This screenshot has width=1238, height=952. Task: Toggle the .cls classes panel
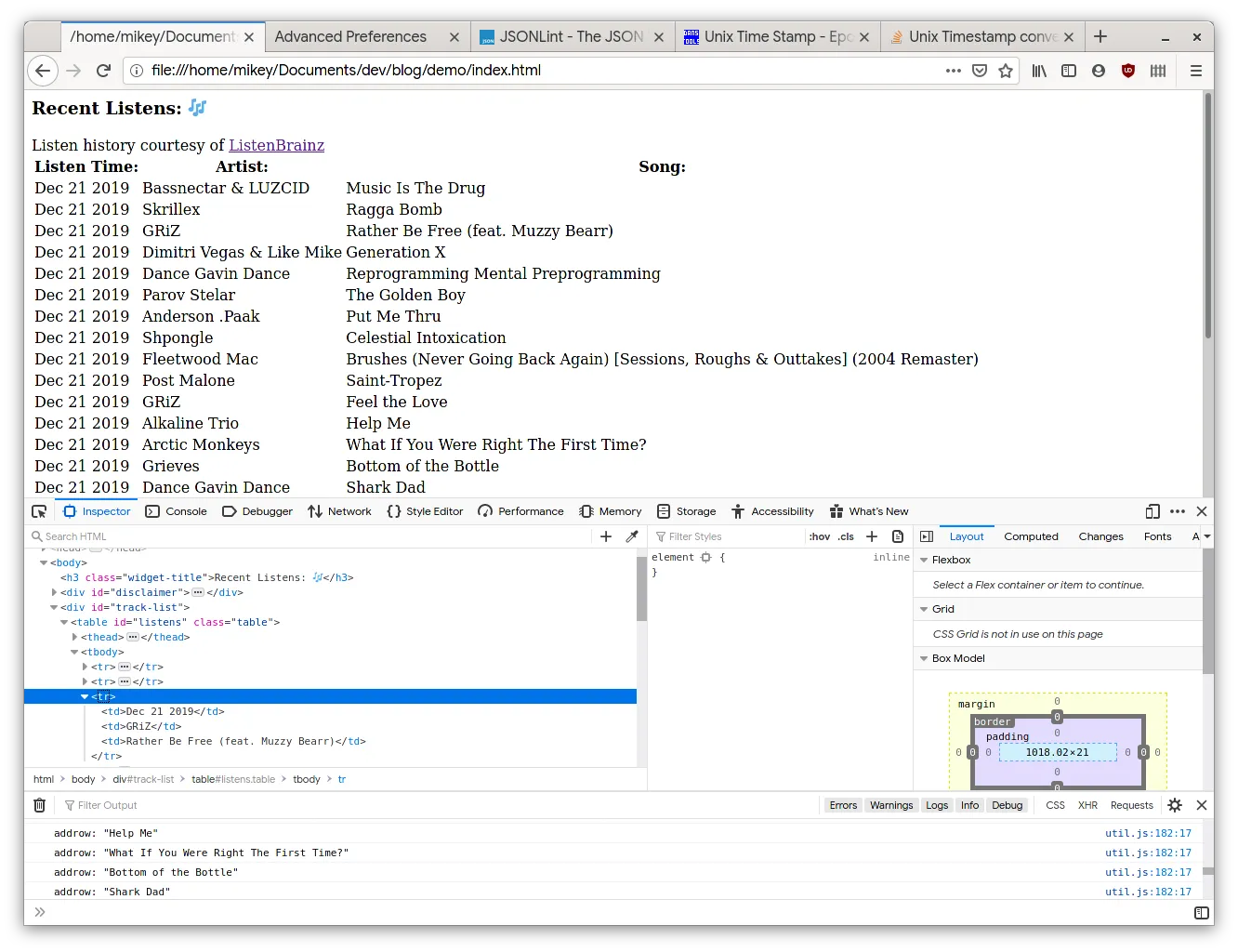pos(846,536)
